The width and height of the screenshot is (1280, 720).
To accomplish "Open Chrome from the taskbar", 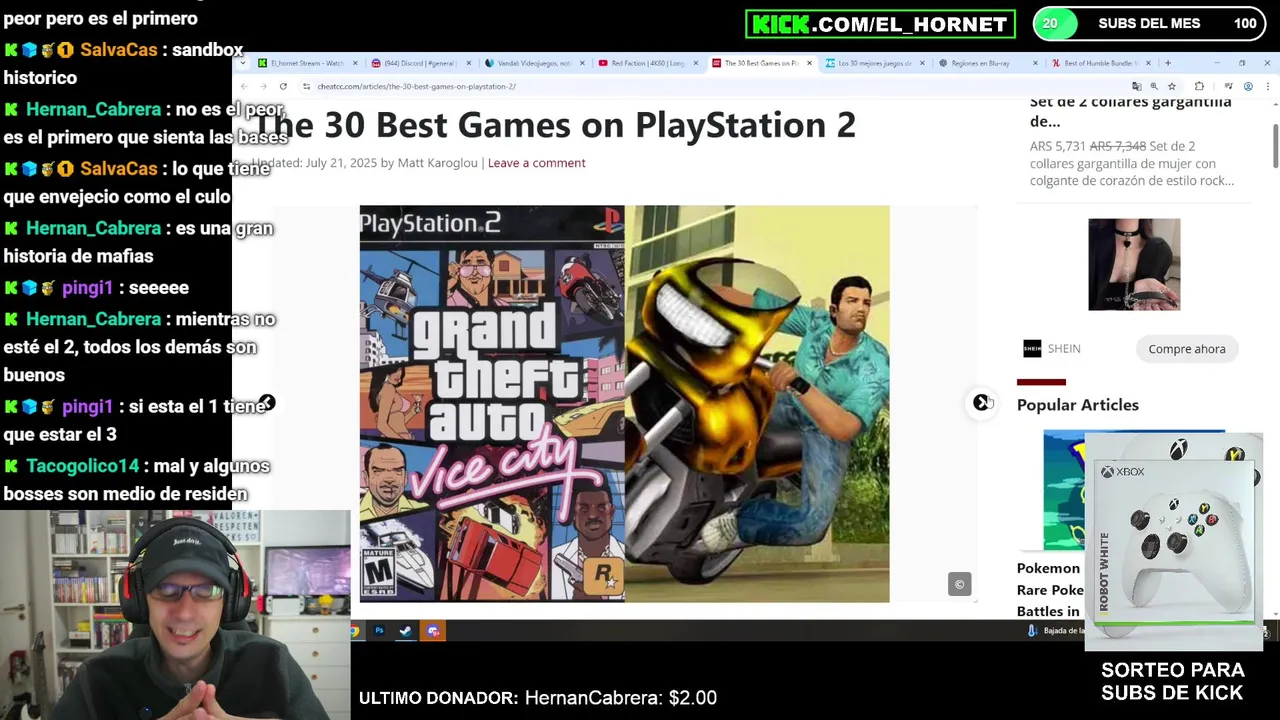I will tap(354, 631).
